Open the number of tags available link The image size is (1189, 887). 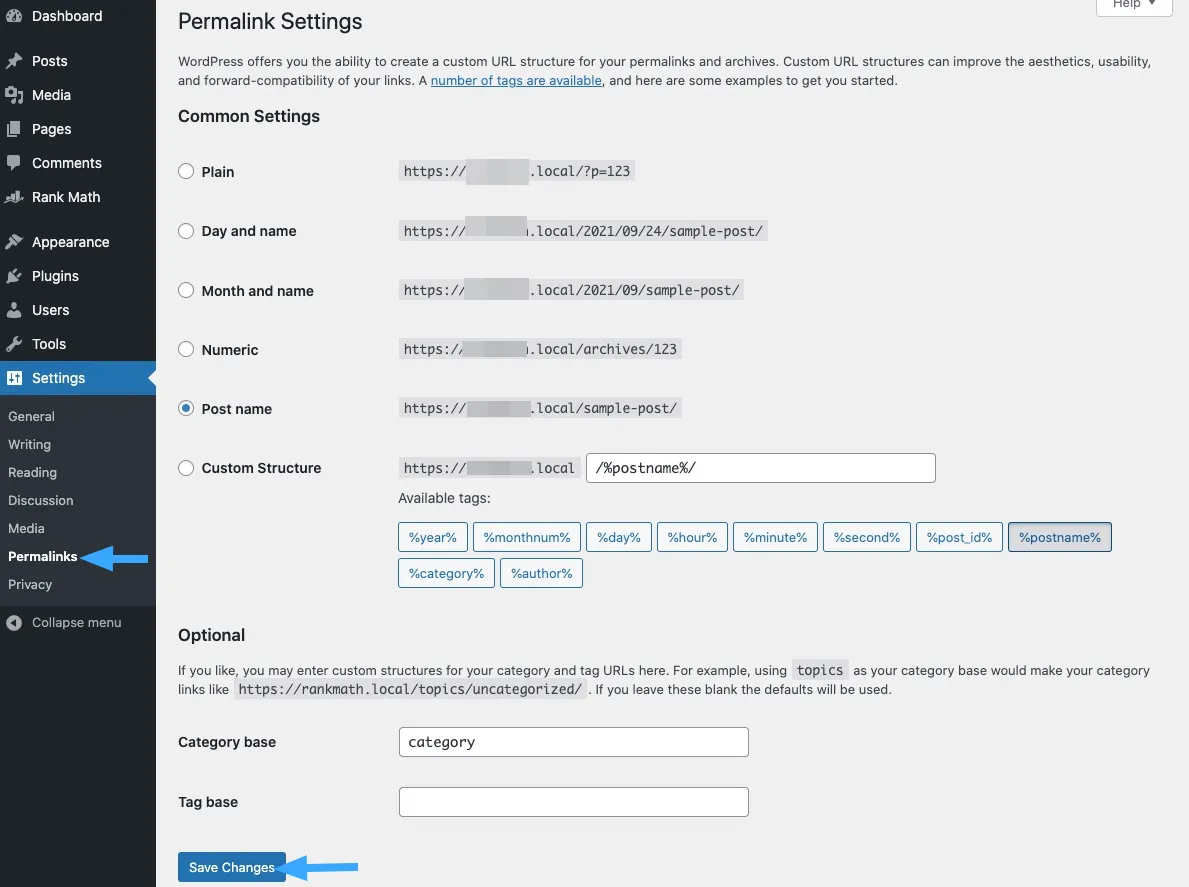pos(515,80)
